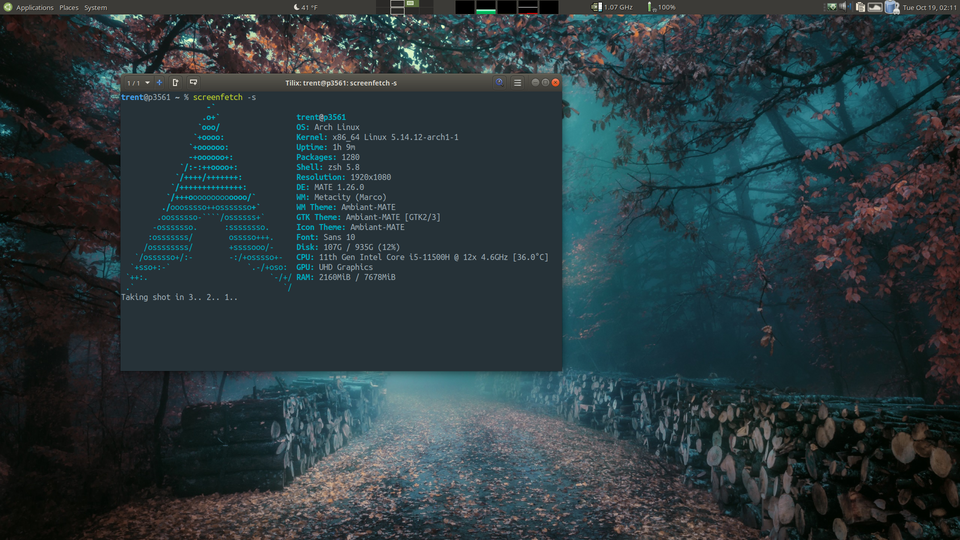This screenshot has width=960, height=540.
Task: Open the System menu
Action: pos(96,7)
